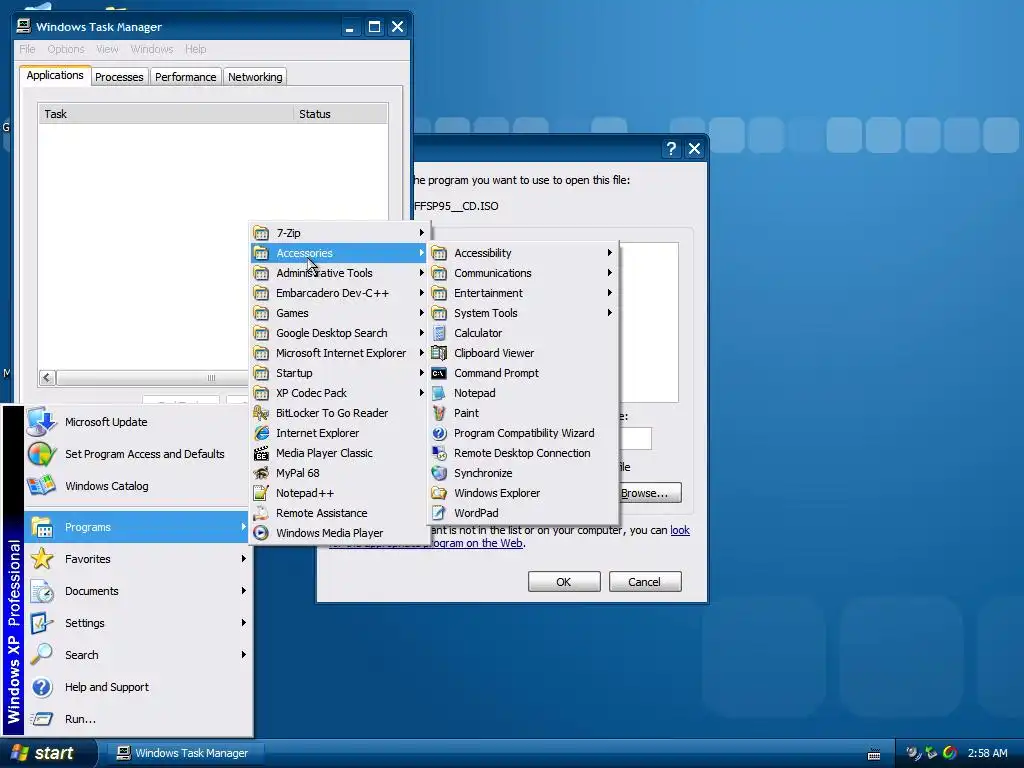Launch MyPal 68 browser
The width and height of the screenshot is (1024, 768).
tap(339, 473)
